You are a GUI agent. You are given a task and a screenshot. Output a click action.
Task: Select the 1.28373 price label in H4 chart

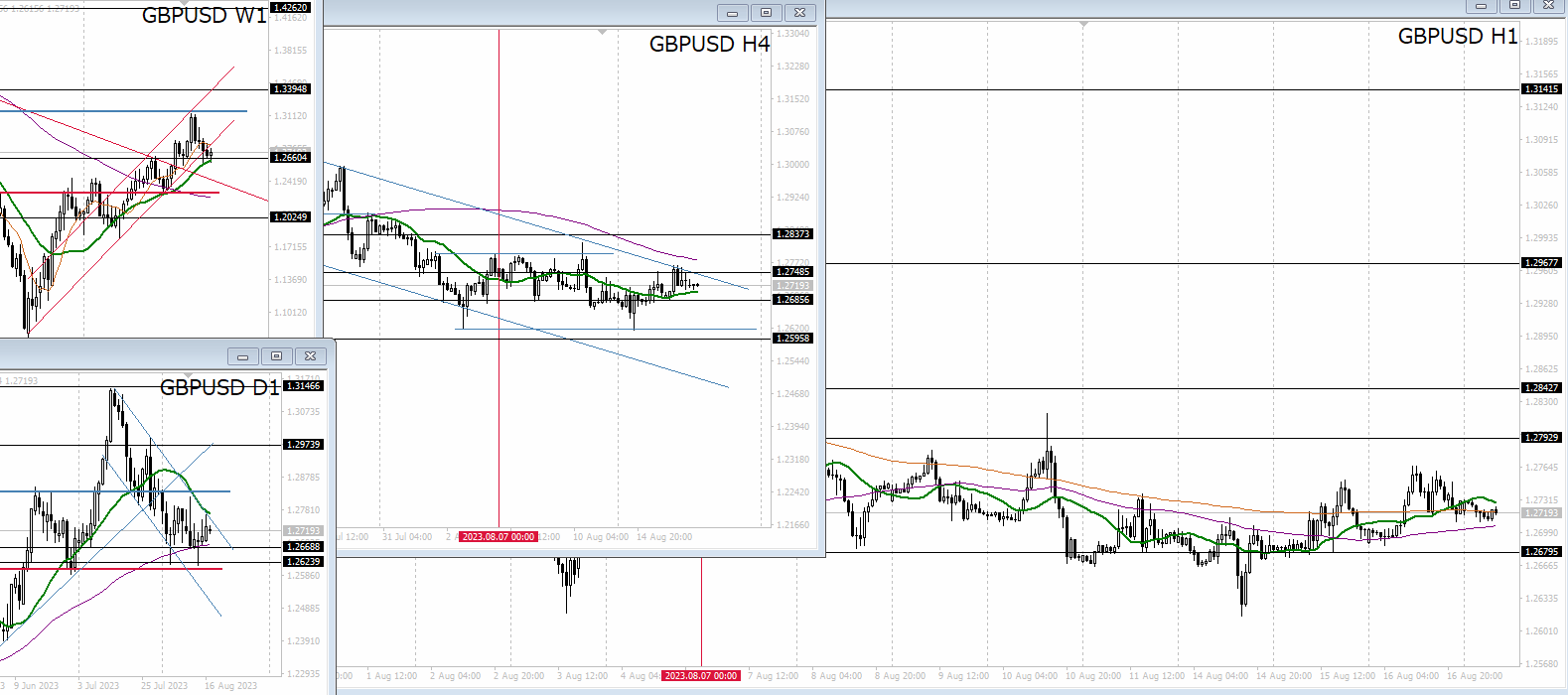click(793, 234)
